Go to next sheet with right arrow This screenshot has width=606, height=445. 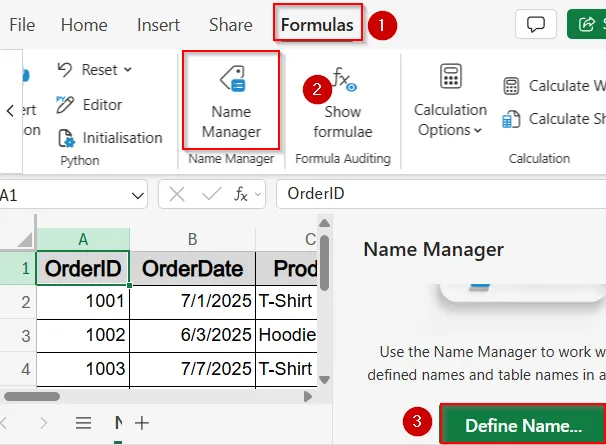pyautogui.click(x=43, y=423)
